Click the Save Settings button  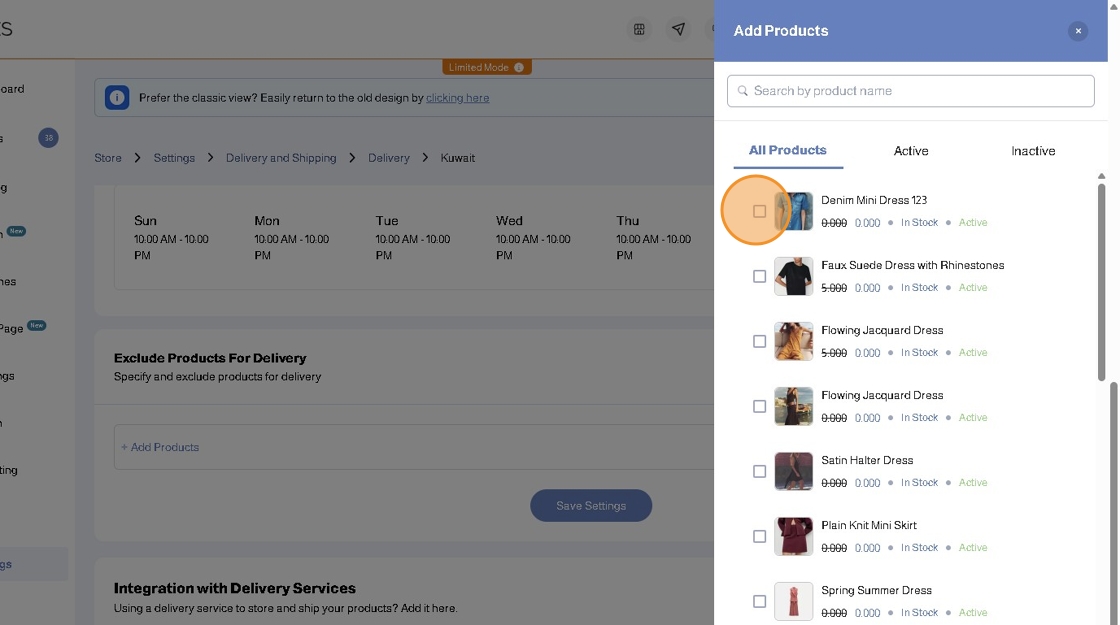[590, 505]
